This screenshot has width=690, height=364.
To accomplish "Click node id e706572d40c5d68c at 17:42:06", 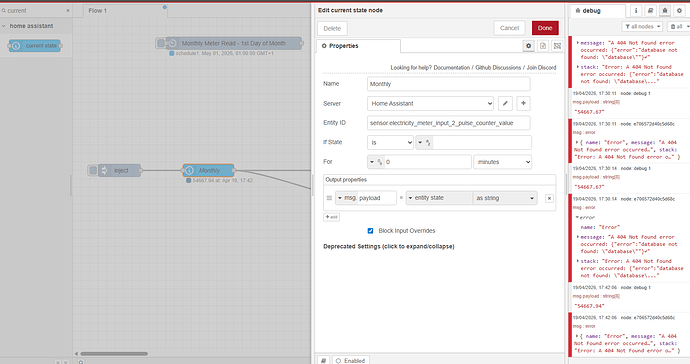I will pyautogui.click(x=647, y=317).
